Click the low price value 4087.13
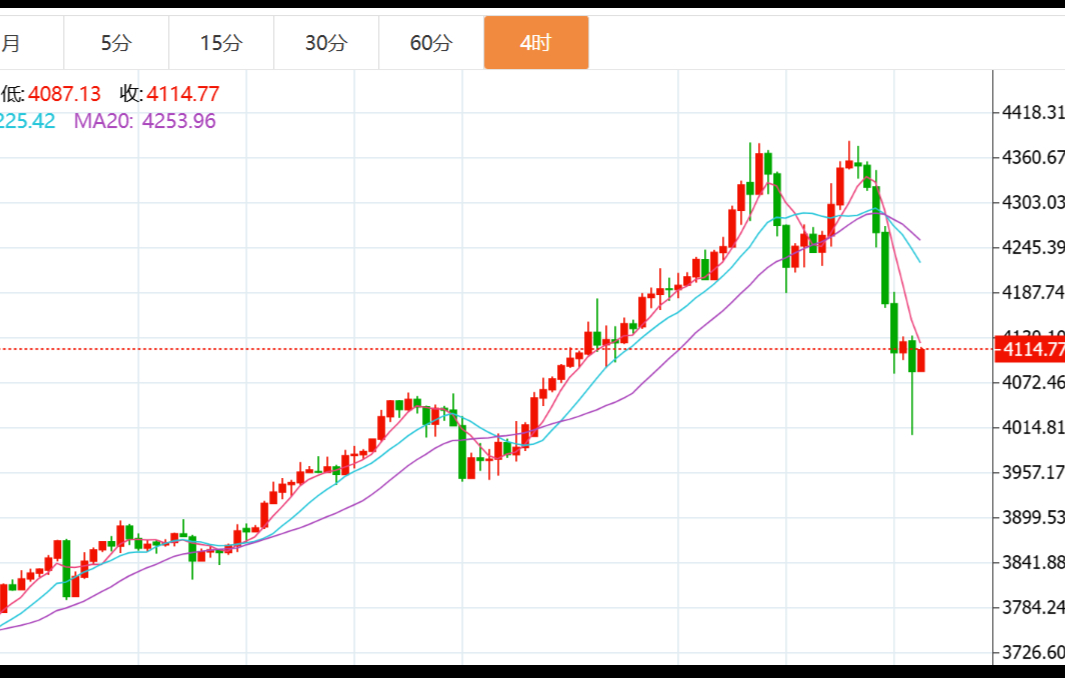The image size is (1065, 678). pos(65,94)
